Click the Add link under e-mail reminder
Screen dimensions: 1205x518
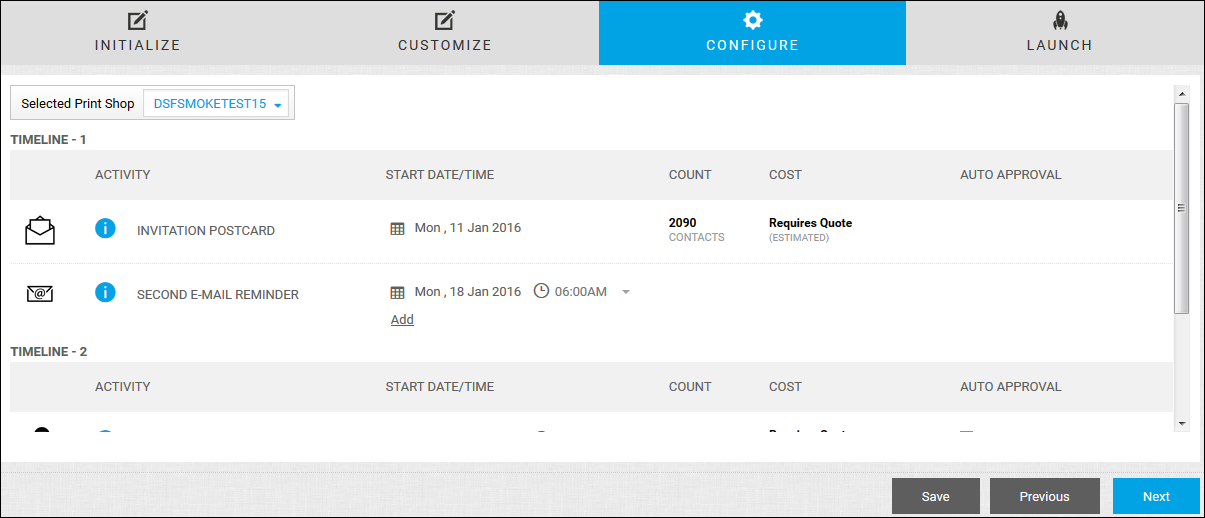(x=402, y=320)
